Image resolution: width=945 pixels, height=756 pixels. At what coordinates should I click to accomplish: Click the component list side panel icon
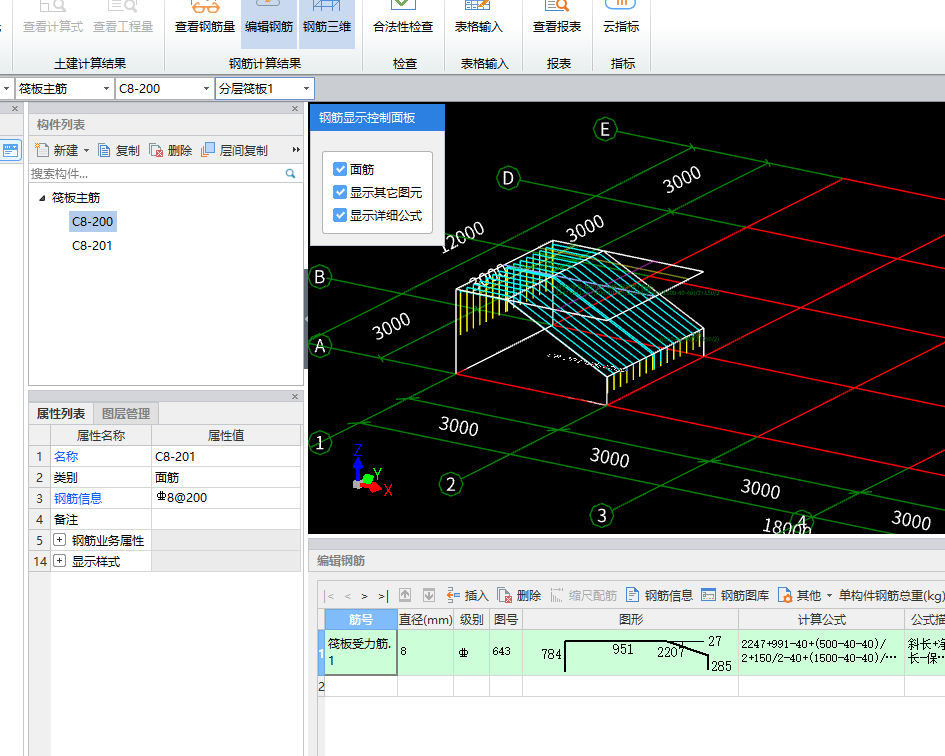11,150
